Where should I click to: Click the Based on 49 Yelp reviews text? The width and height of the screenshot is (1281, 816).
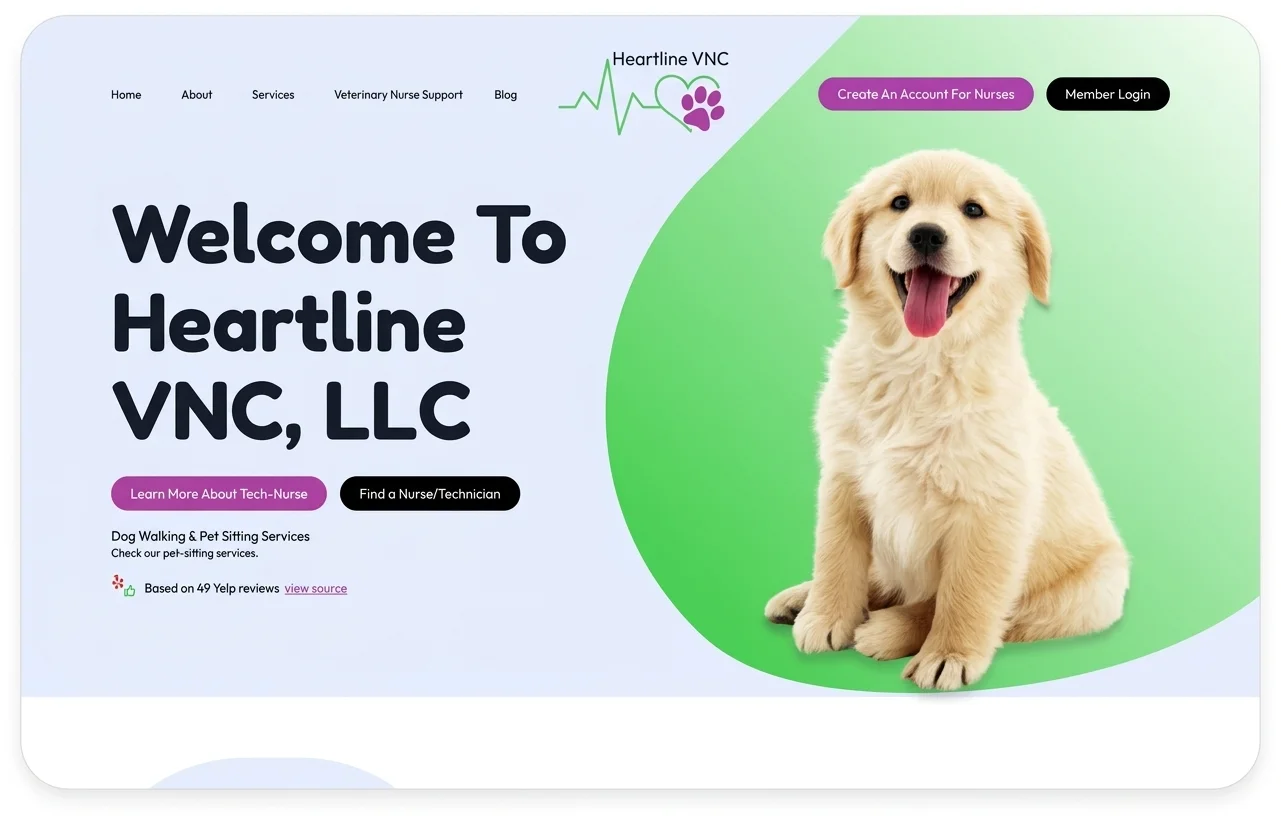[x=212, y=588]
